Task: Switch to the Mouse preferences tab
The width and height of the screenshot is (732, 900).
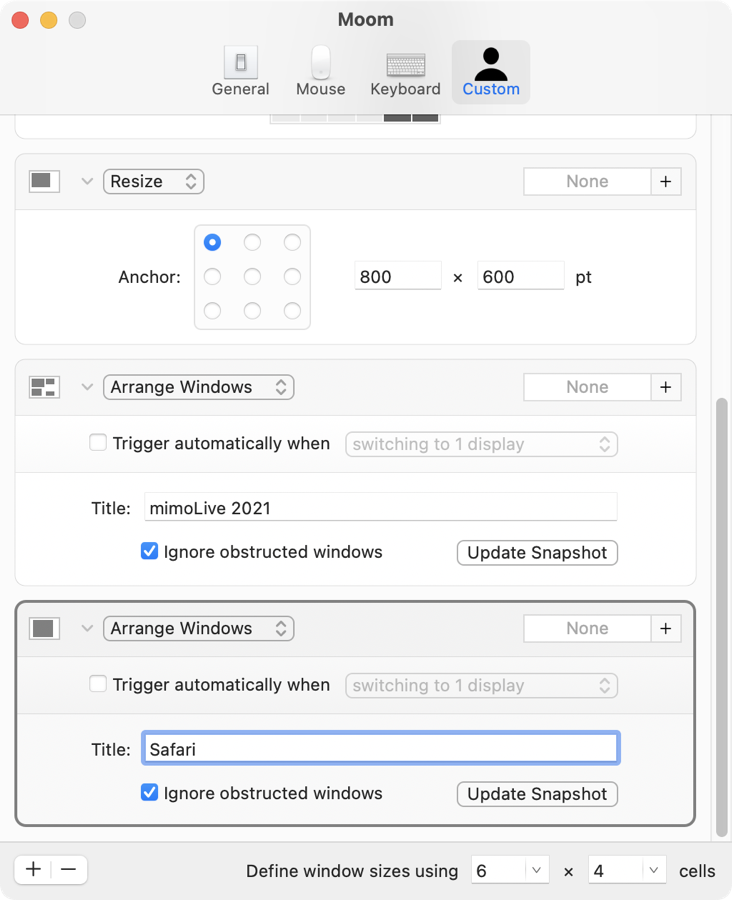Action: (x=320, y=73)
